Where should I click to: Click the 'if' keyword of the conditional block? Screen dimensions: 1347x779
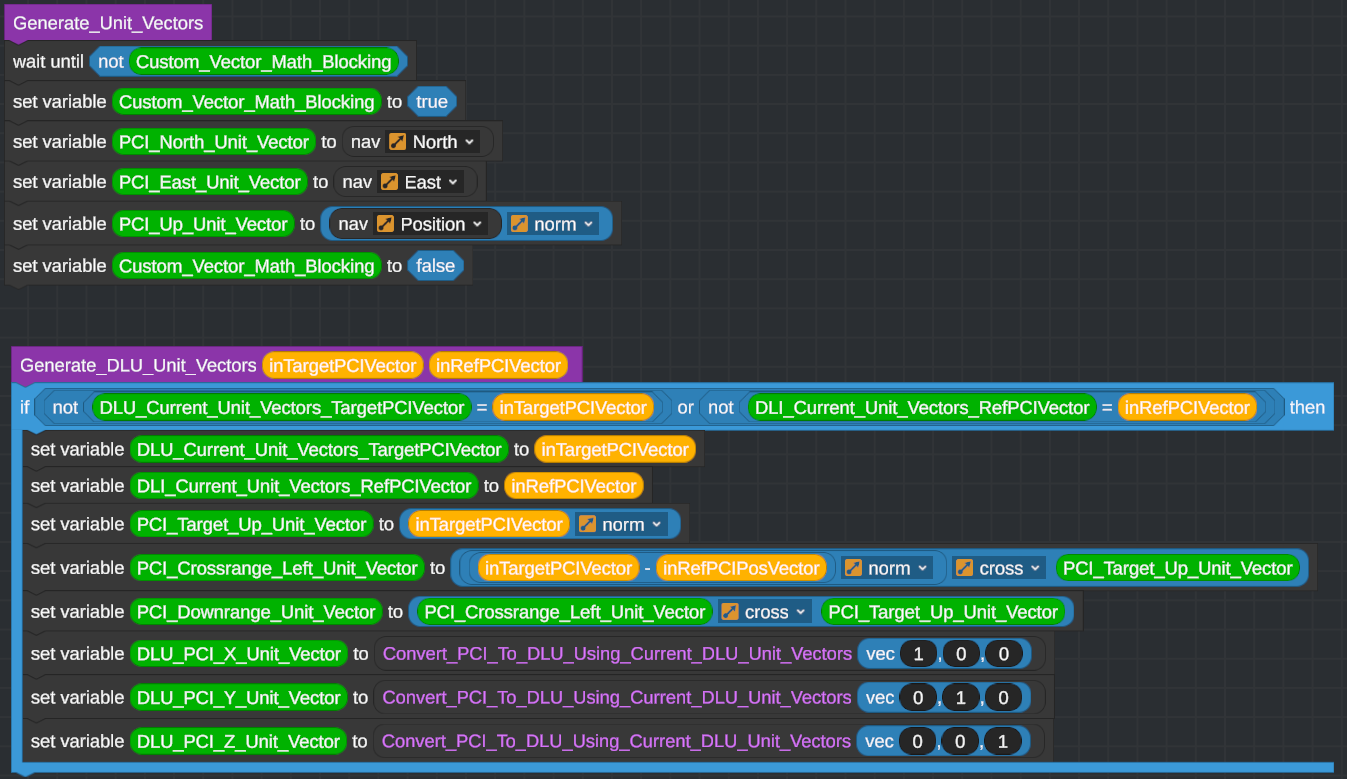[x=25, y=407]
